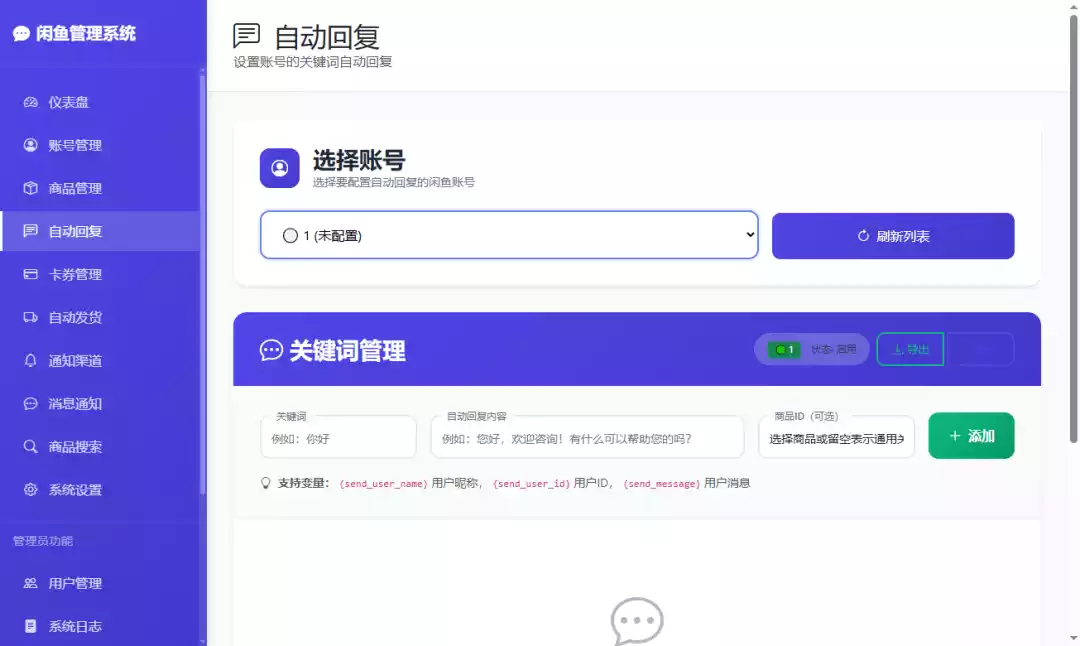Screen dimensions: 1080x646
Task: Open the 商品ID (可选) product dropdown
Action: point(836,438)
